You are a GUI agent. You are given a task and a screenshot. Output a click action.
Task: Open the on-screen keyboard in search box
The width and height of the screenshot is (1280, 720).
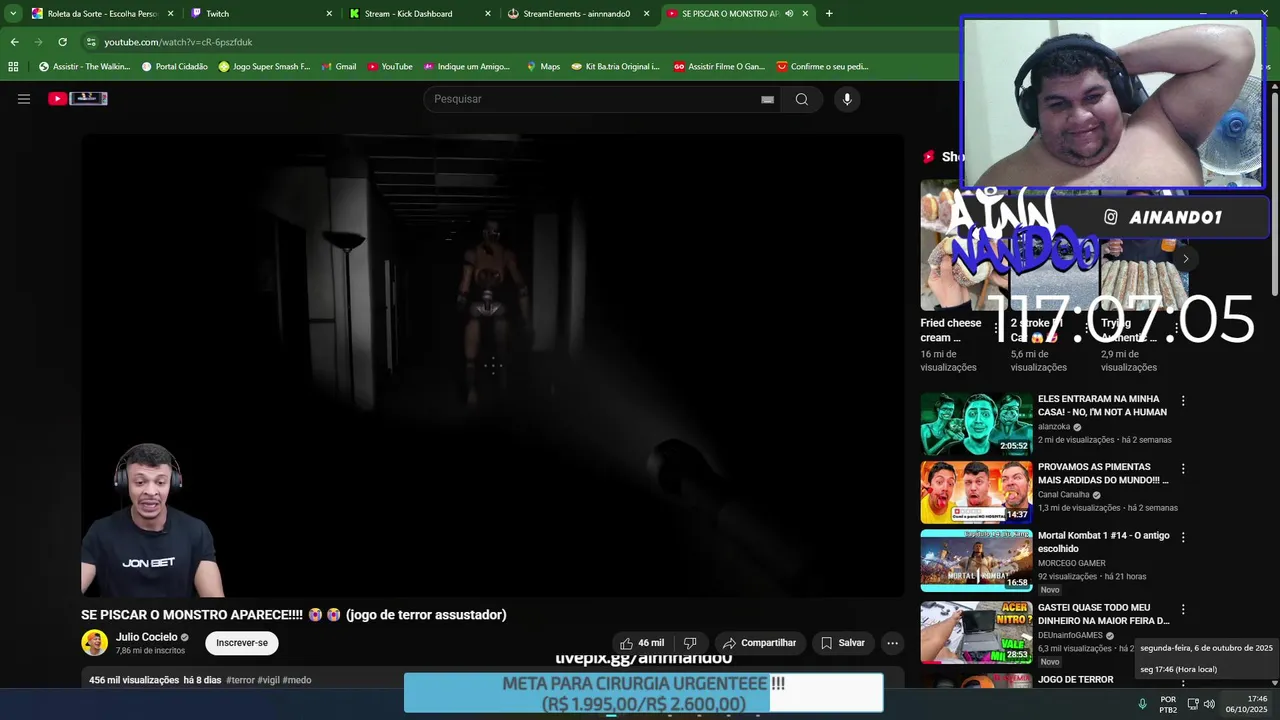(767, 99)
